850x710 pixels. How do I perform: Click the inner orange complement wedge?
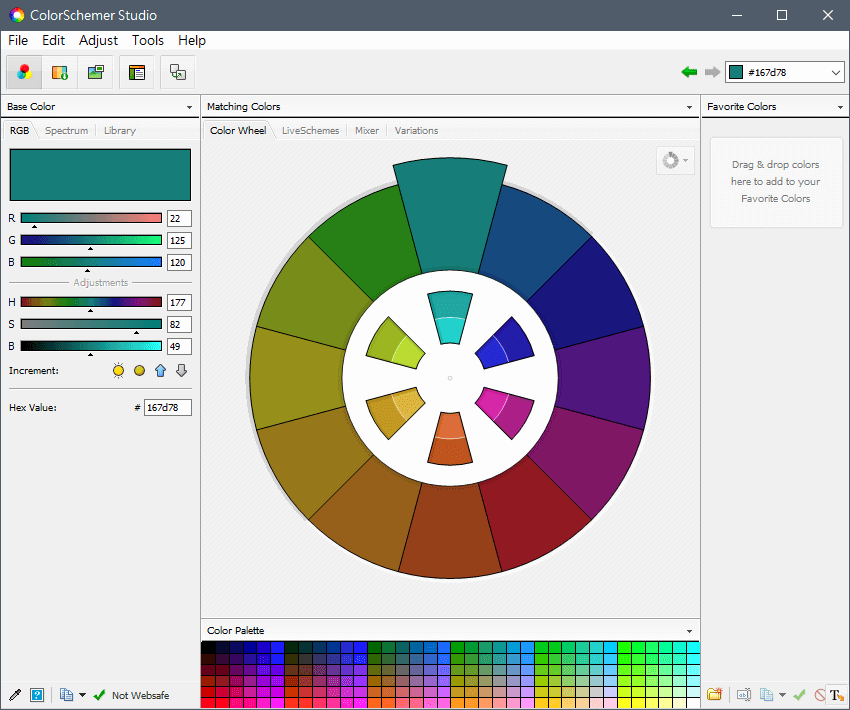pyautogui.click(x=450, y=438)
